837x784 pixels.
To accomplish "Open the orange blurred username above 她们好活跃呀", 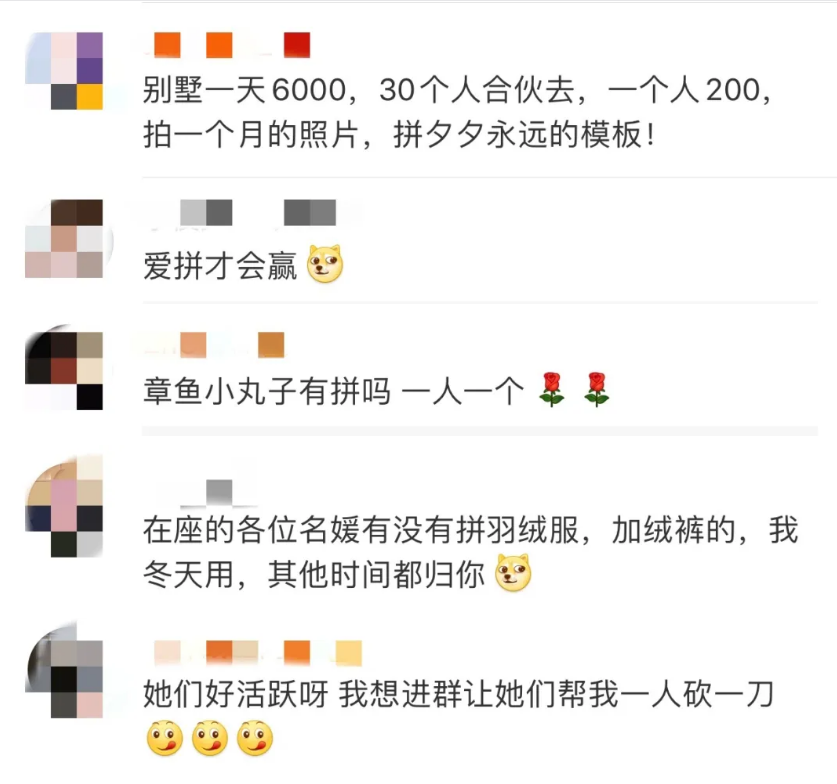I will tap(258, 653).
